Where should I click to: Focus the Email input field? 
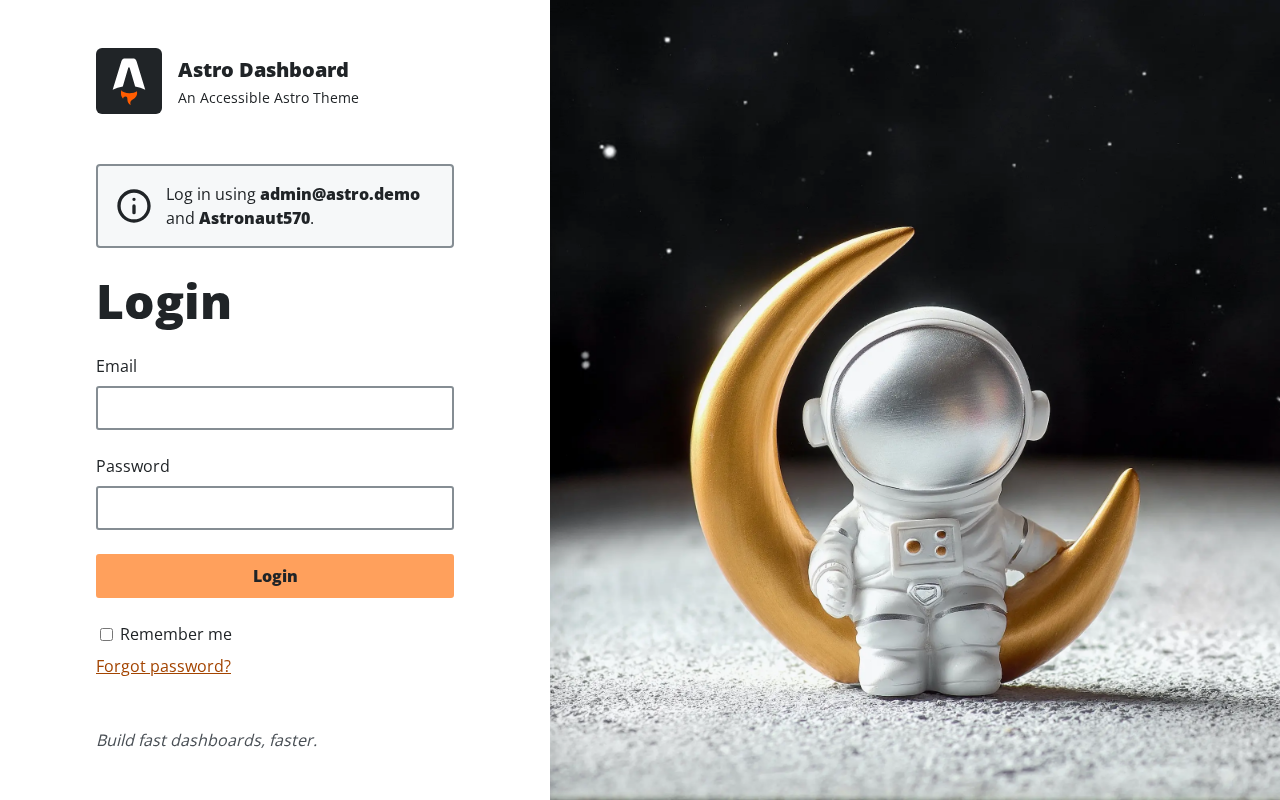(275, 408)
